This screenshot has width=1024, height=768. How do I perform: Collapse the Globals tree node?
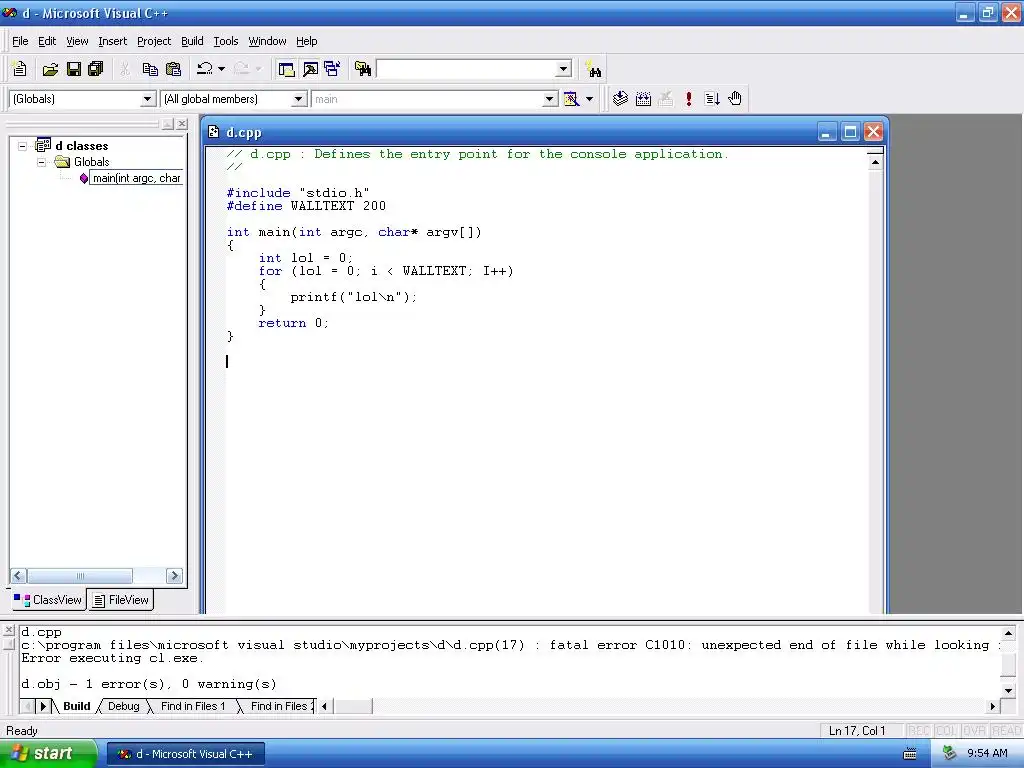point(41,162)
